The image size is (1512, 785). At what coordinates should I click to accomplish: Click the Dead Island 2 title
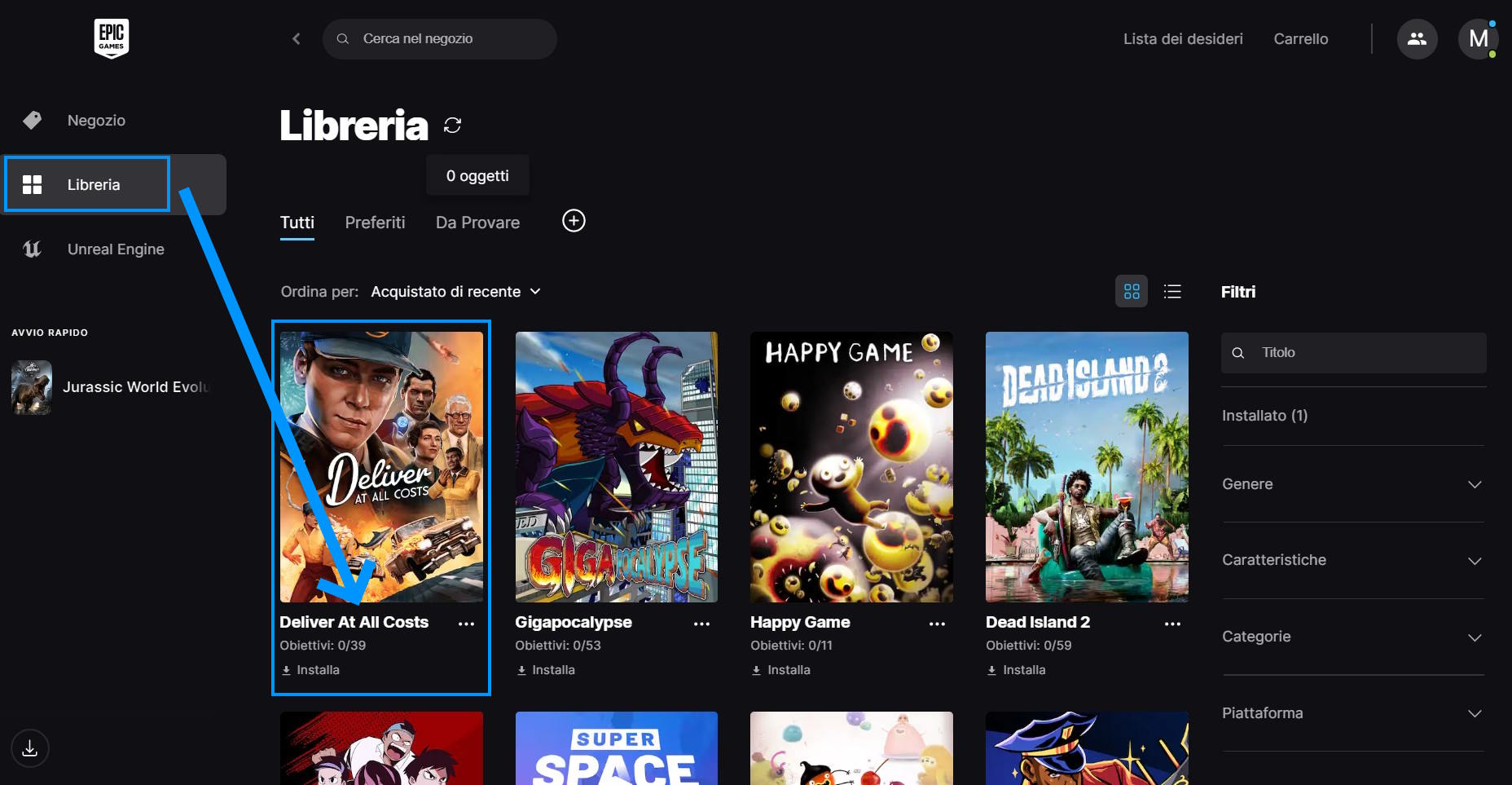[x=1038, y=622]
